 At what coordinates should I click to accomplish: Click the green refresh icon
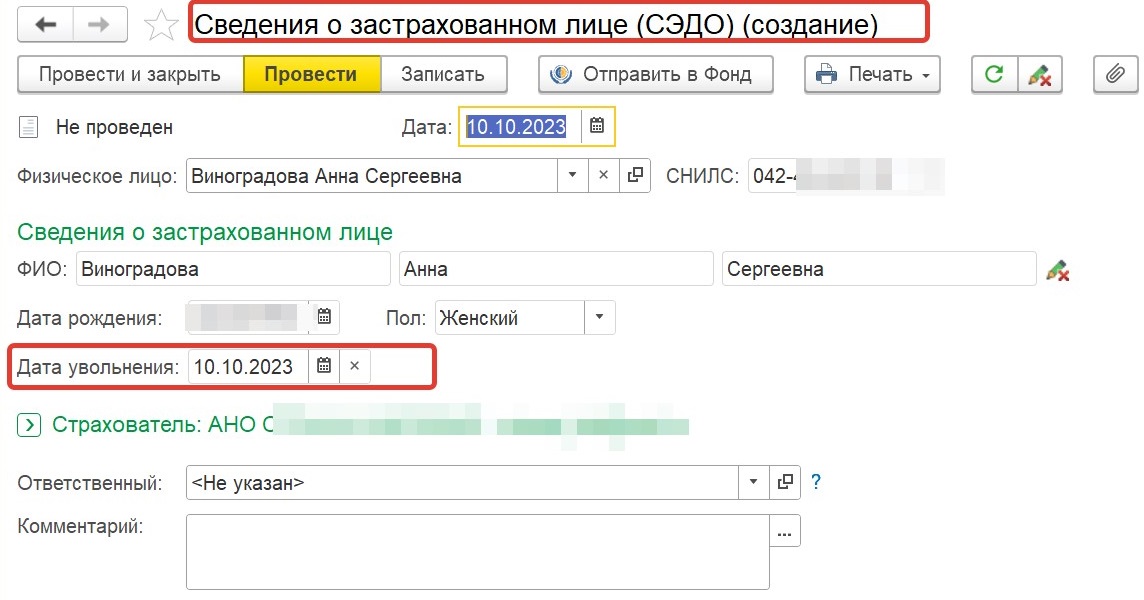point(994,74)
